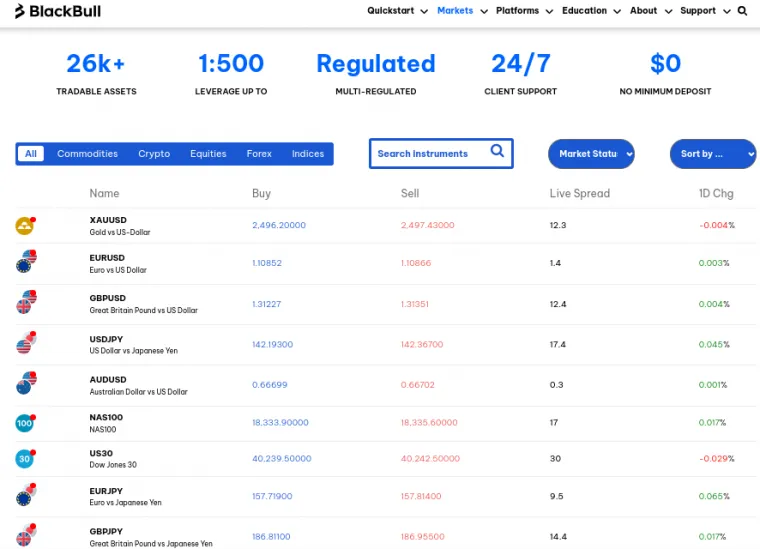Click the GBPUSD flag pair icon
The width and height of the screenshot is (760, 549).
click(x=26, y=302)
